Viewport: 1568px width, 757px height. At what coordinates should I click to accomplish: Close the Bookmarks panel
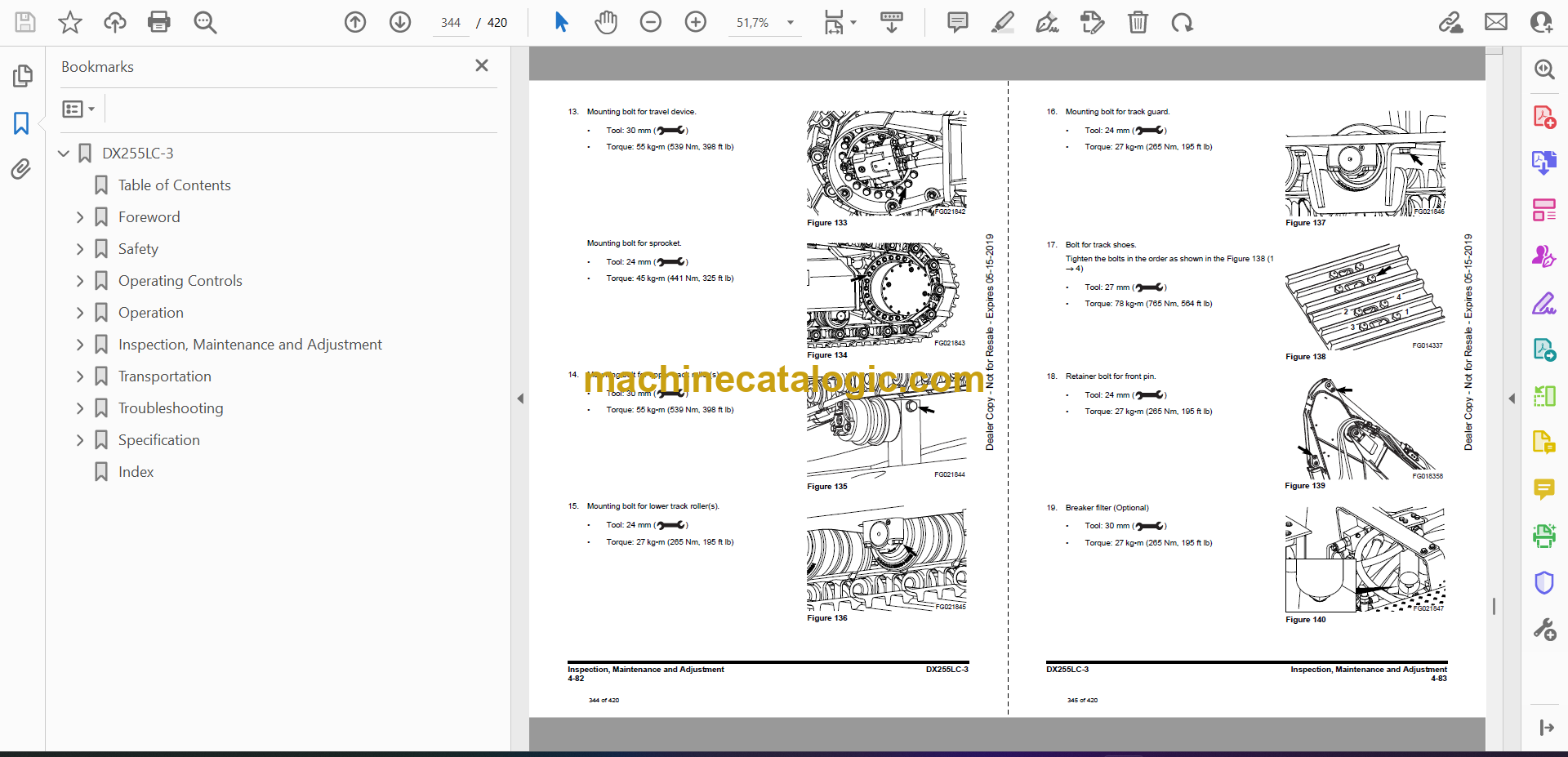pos(482,65)
